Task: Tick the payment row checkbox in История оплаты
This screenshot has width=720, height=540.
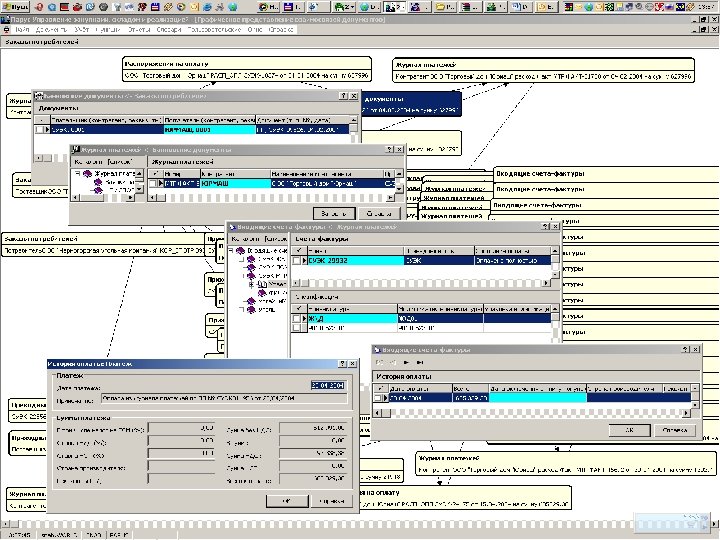Action: (377, 398)
